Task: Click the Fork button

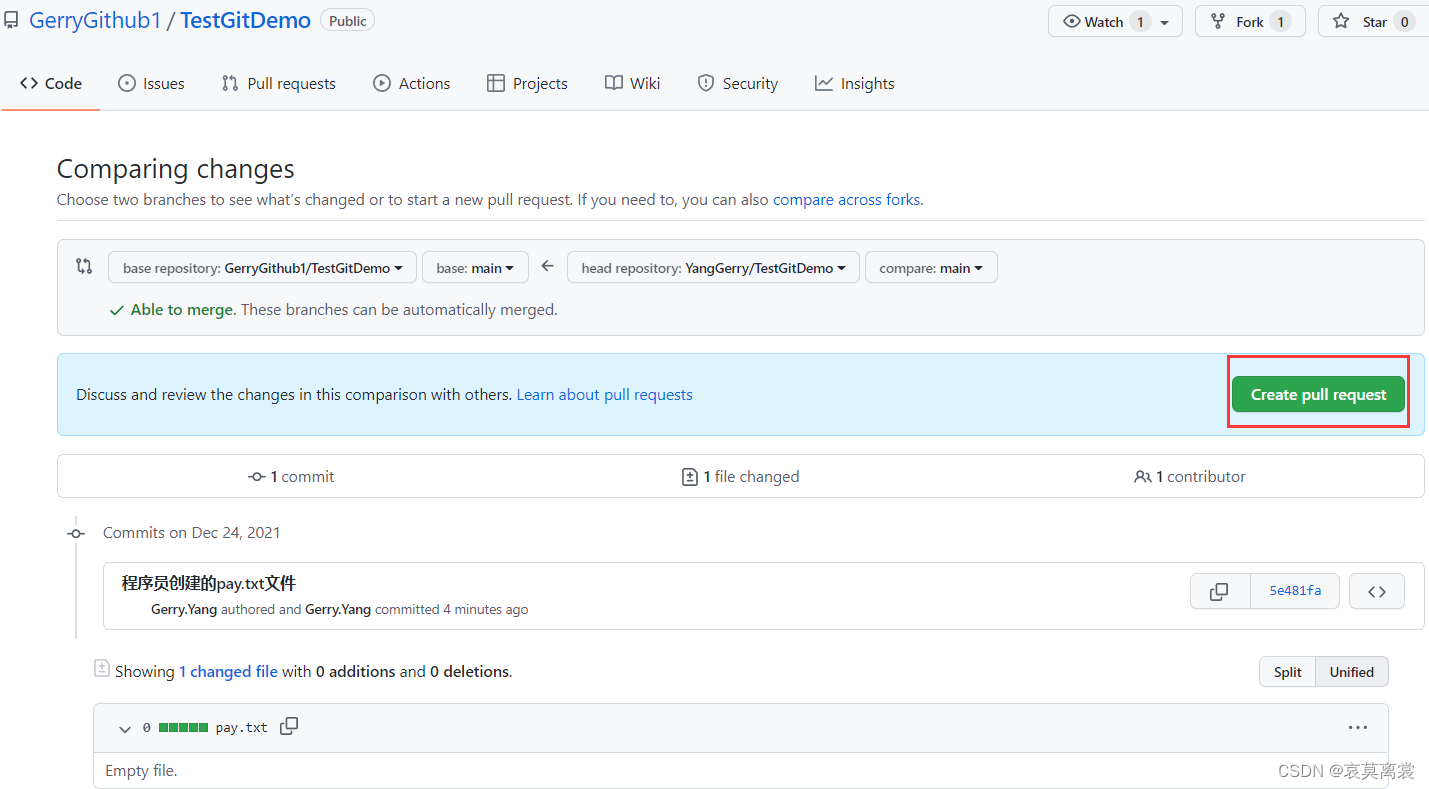Action: click(x=1250, y=22)
